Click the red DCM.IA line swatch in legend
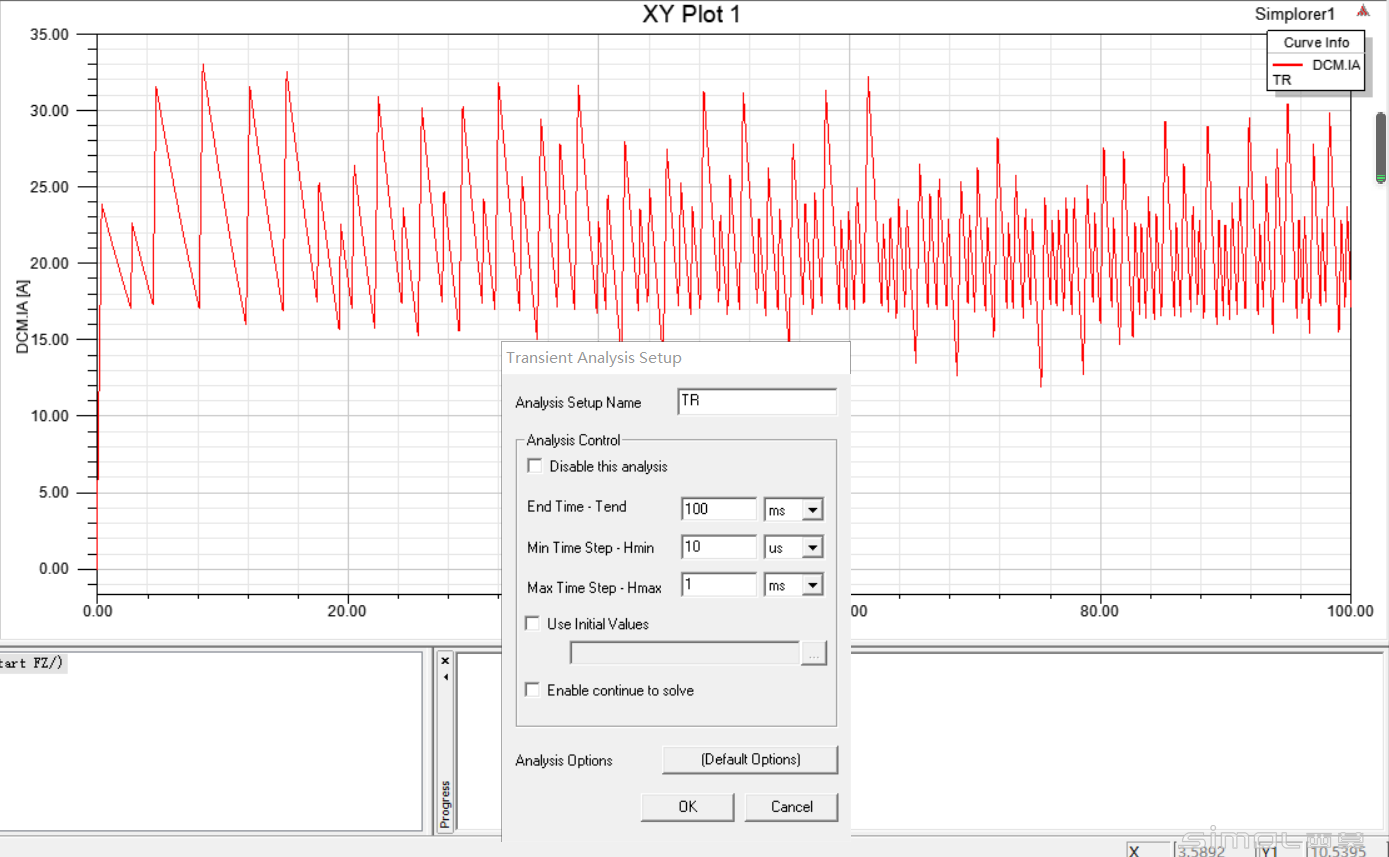This screenshot has height=857, width=1389. click(1287, 65)
